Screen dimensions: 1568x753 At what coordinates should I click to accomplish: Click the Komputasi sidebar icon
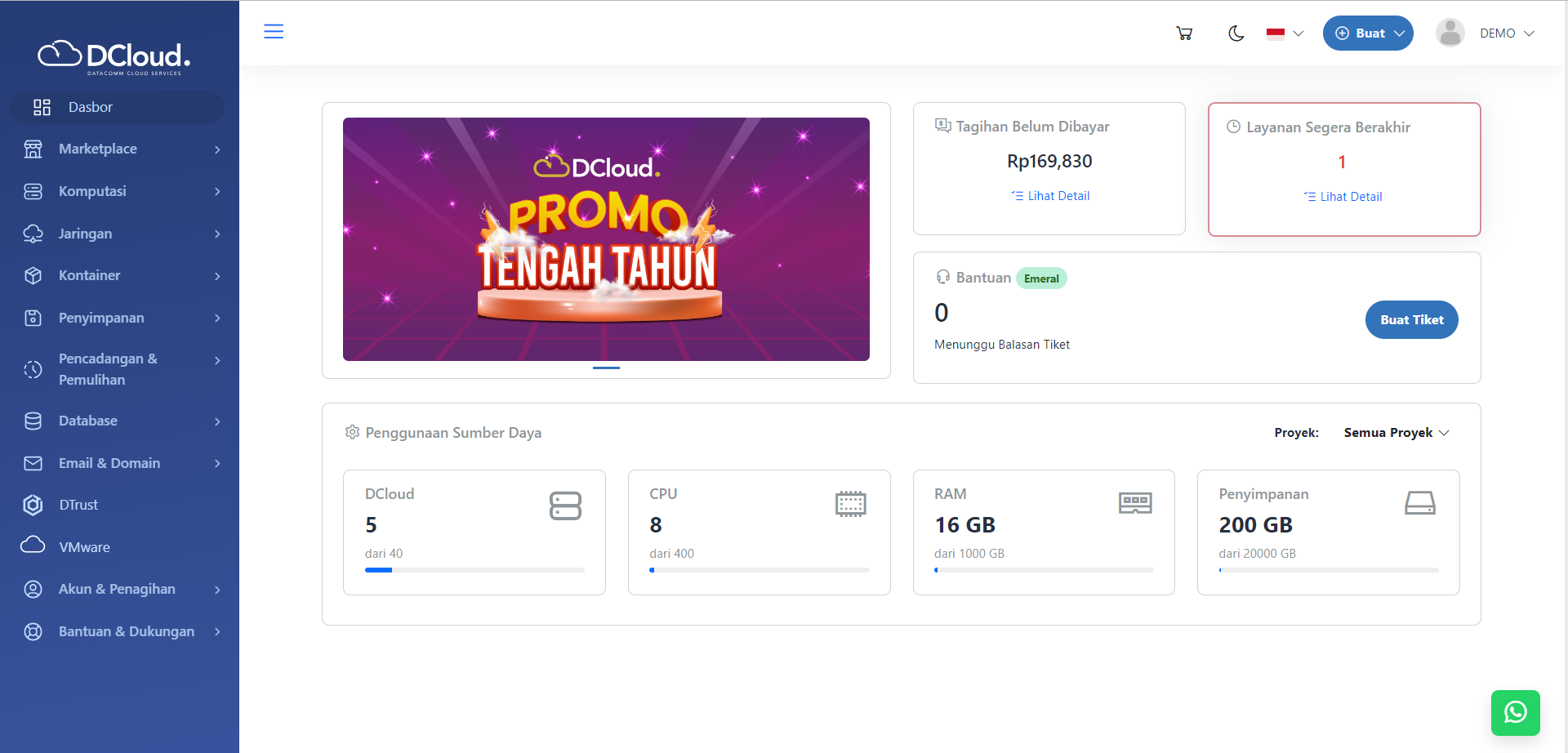[33, 191]
